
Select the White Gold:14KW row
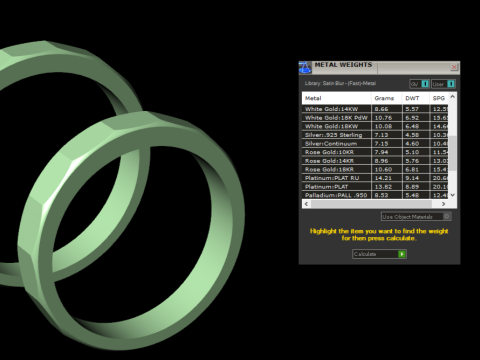375,109
